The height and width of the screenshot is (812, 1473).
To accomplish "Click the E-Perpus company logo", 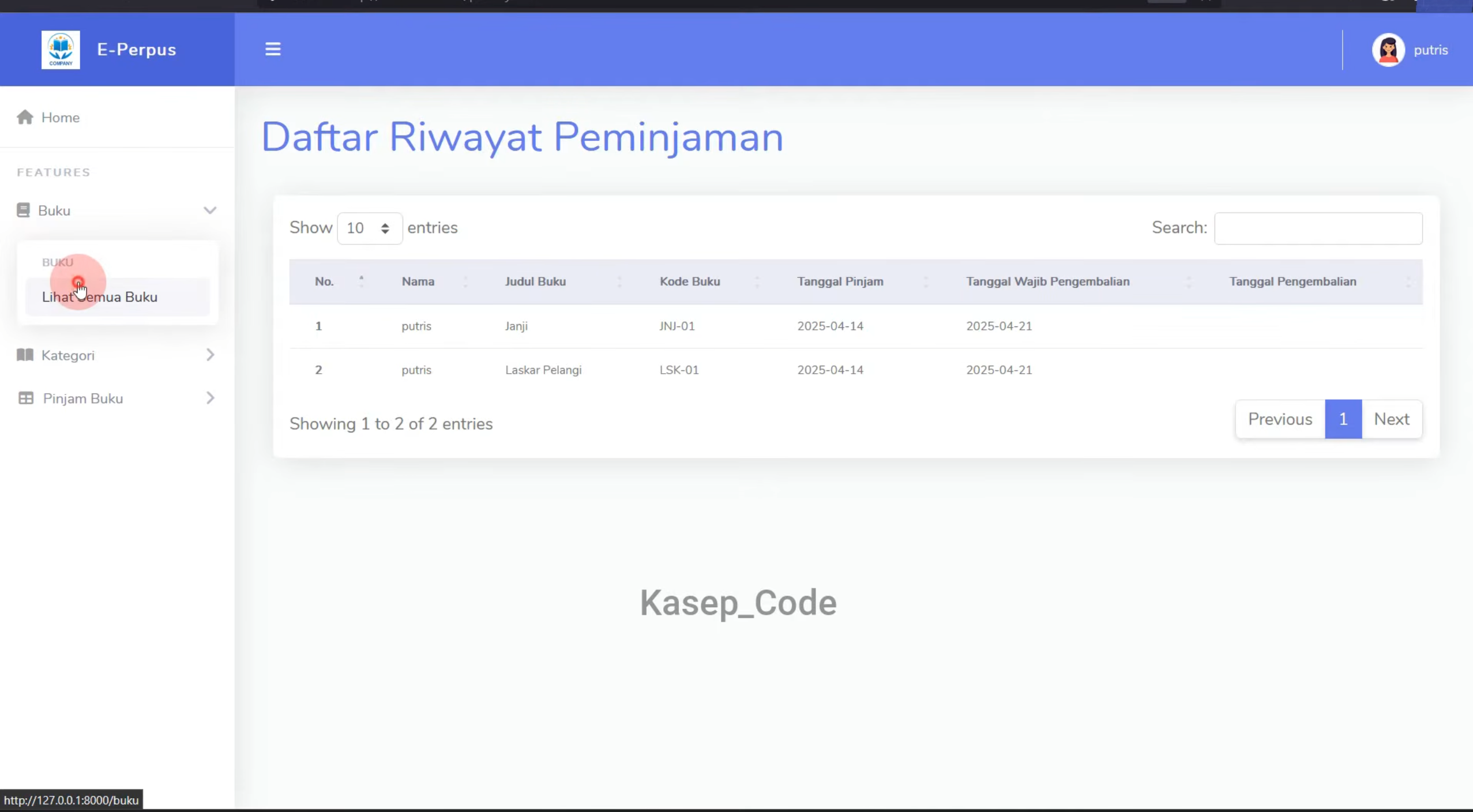I will [61, 50].
